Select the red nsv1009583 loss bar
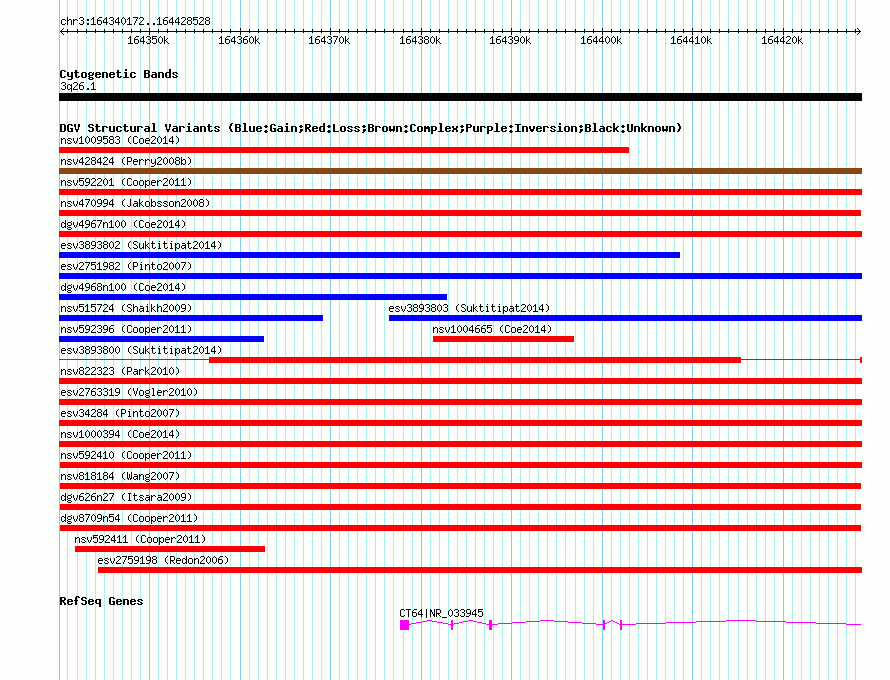 click(x=344, y=150)
